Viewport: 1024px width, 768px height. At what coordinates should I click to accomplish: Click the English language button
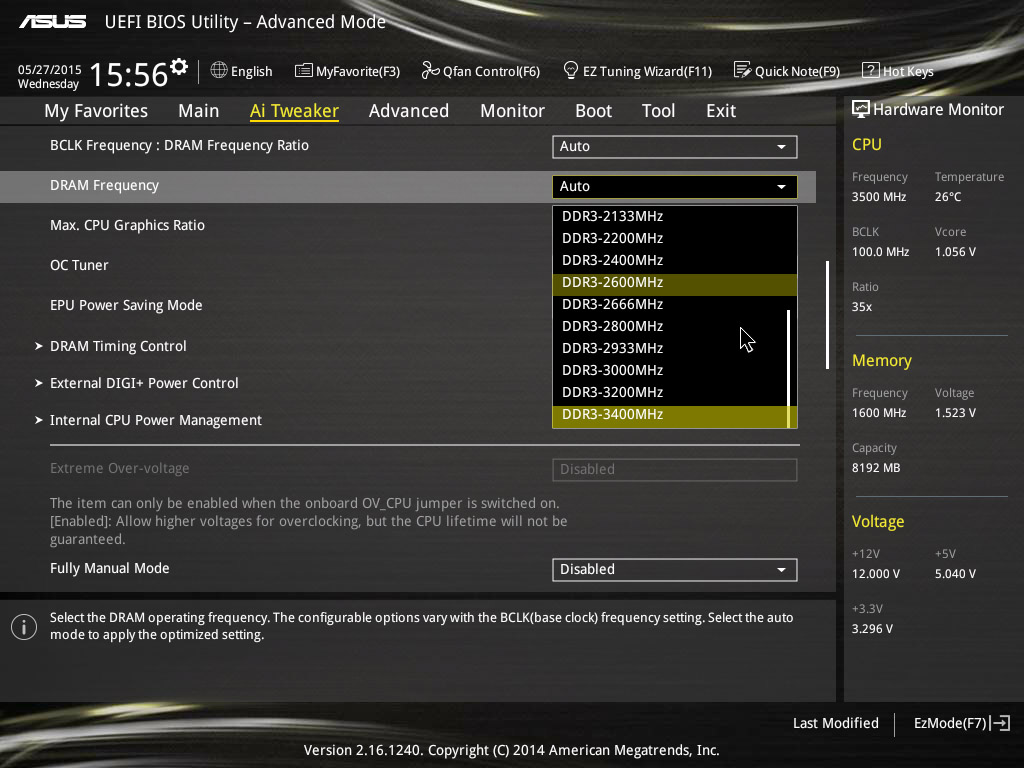pyautogui.click(x=242, y=71)
